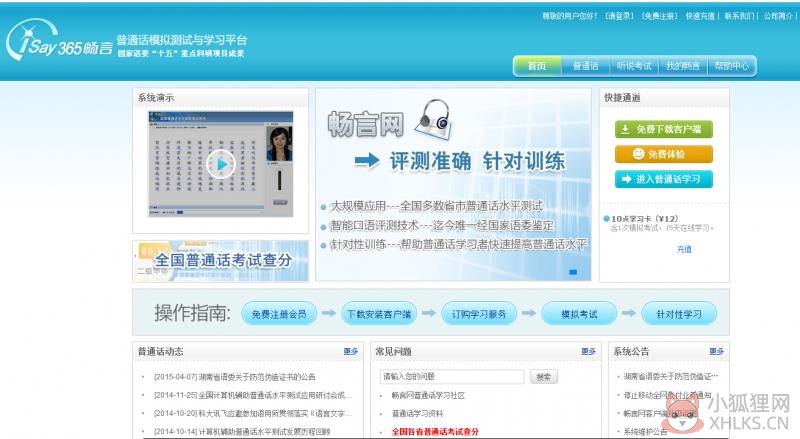
Task: Click the 免费注册会员 guide step
Action: click(279, 314)
